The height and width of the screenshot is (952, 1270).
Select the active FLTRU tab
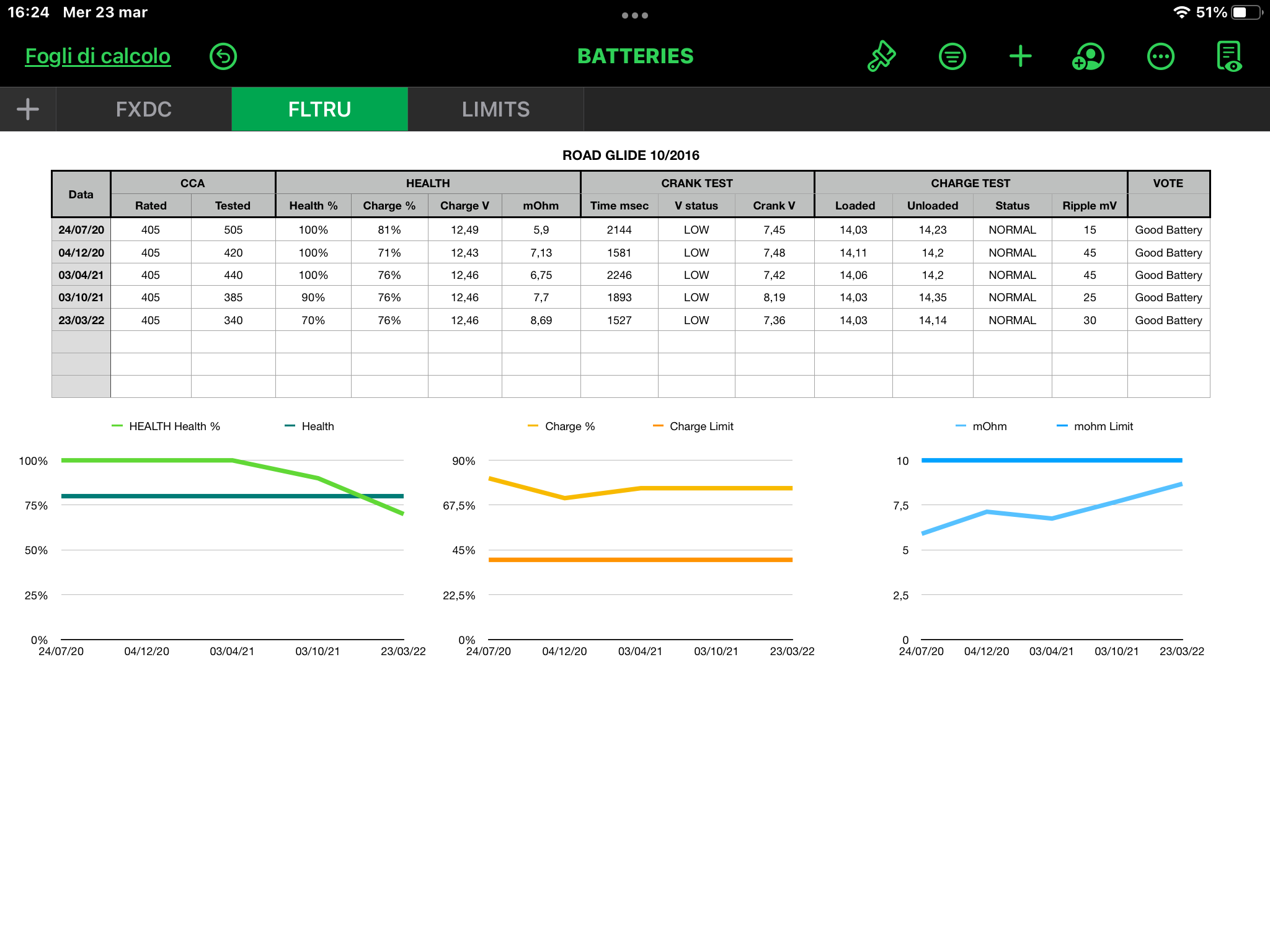point(319,109)
